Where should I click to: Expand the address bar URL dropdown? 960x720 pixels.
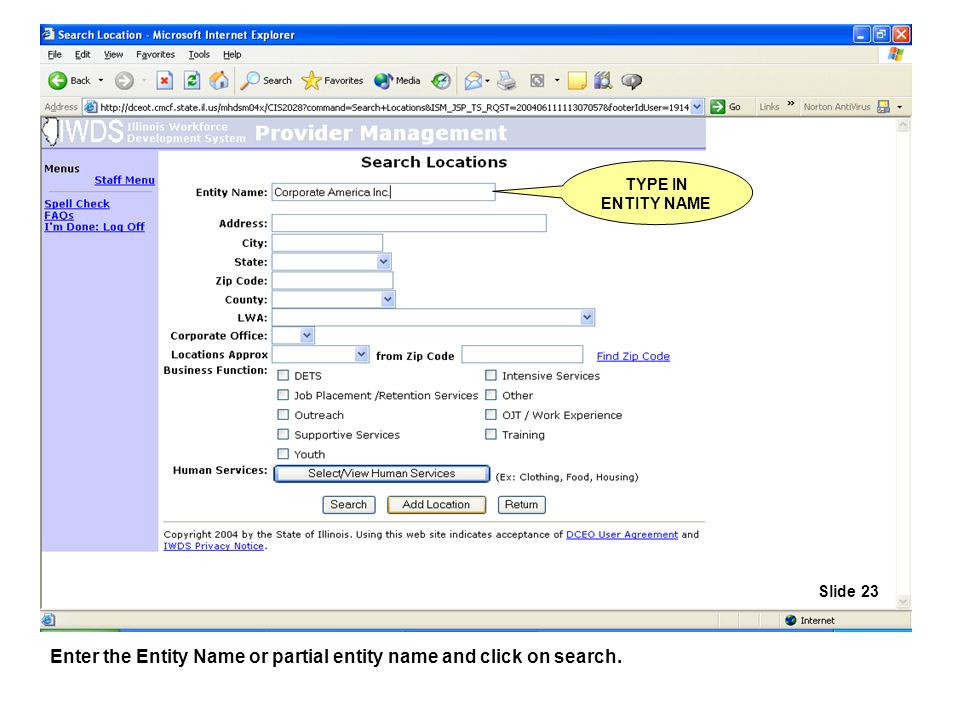(x=697, y=107)
